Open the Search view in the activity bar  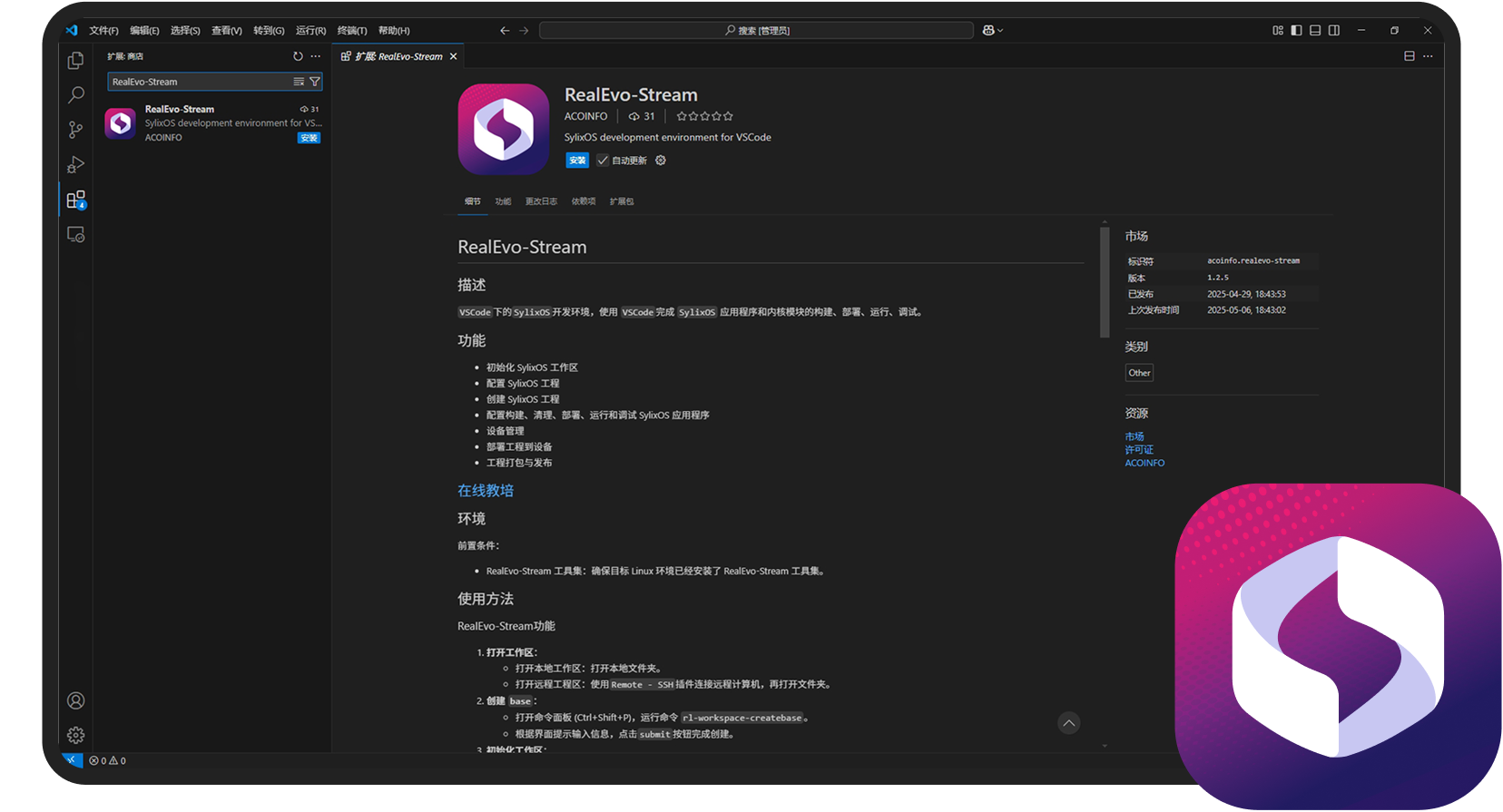point(76,95)
